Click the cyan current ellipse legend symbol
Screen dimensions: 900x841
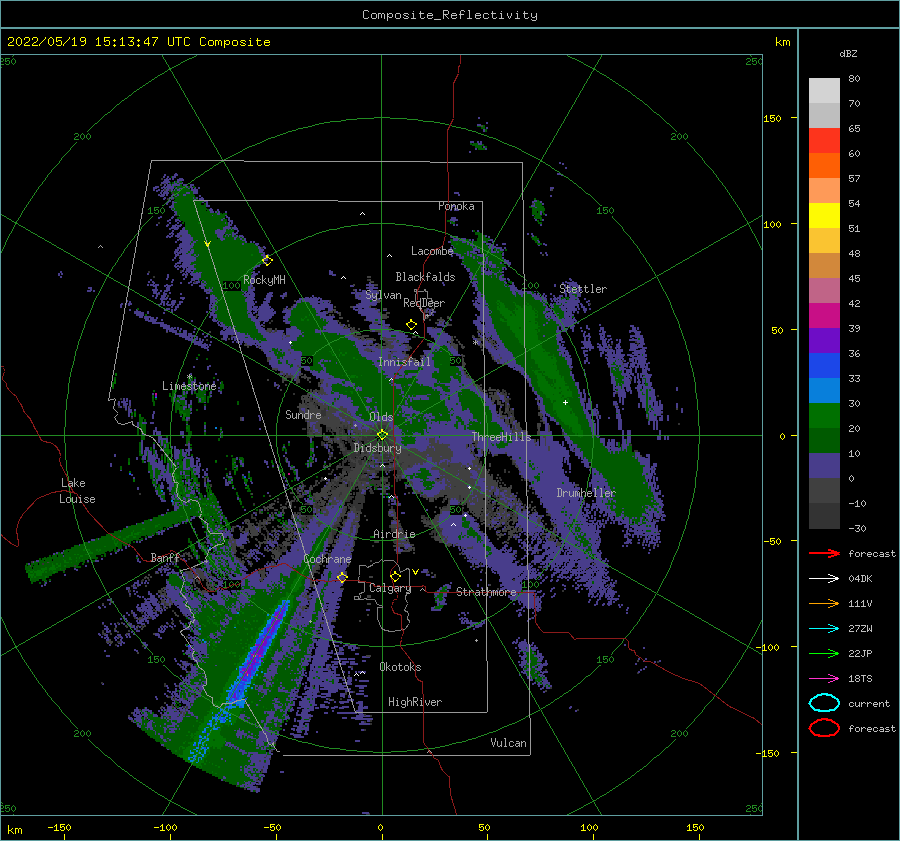(x=824, y=703)
